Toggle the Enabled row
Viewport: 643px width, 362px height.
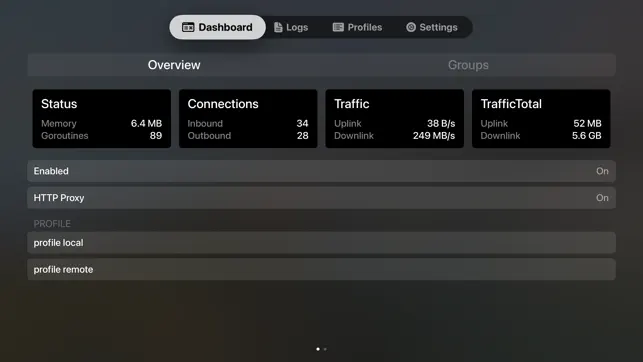click(321, 171)
